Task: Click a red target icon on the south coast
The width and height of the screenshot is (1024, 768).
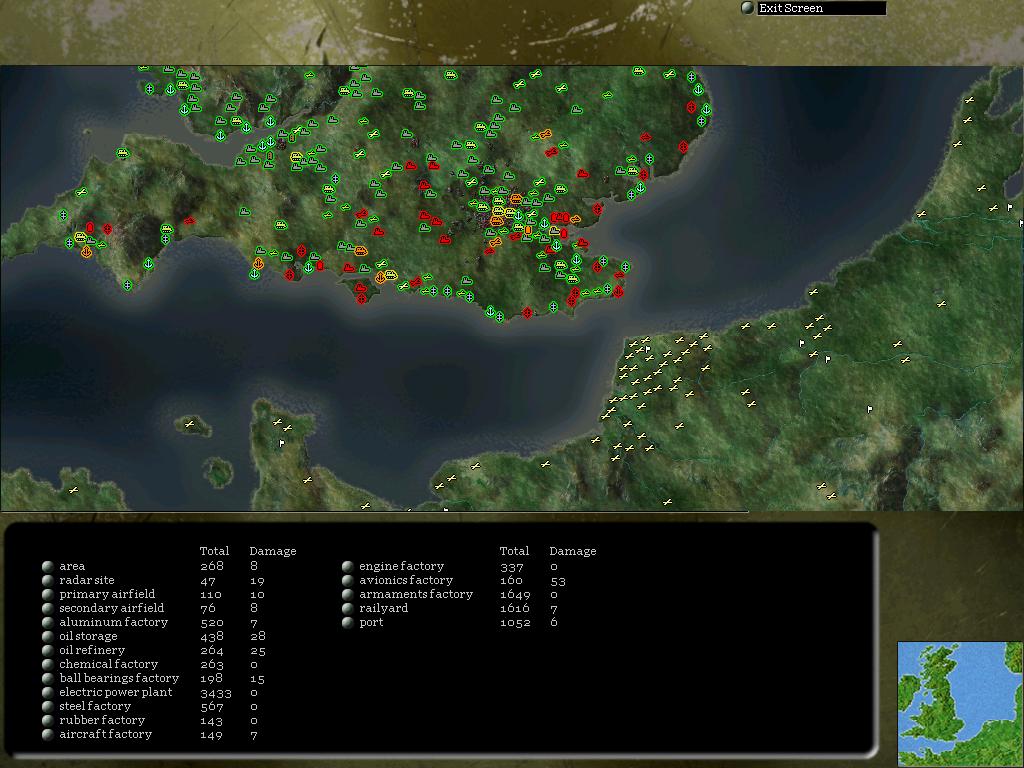Action: (x=528, y=310)
